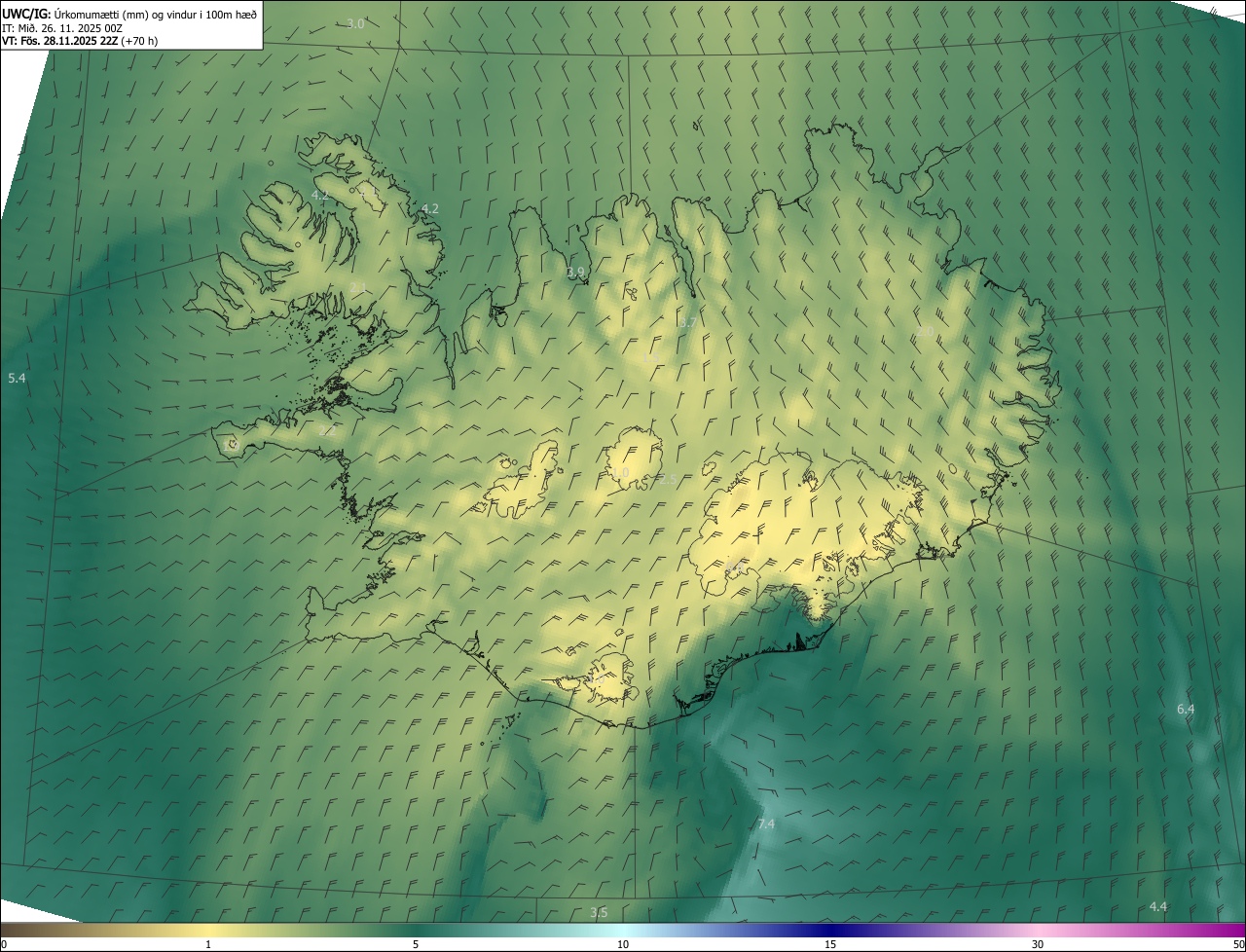Click the 3.9 value label on the north coast

tap(576, 273)
